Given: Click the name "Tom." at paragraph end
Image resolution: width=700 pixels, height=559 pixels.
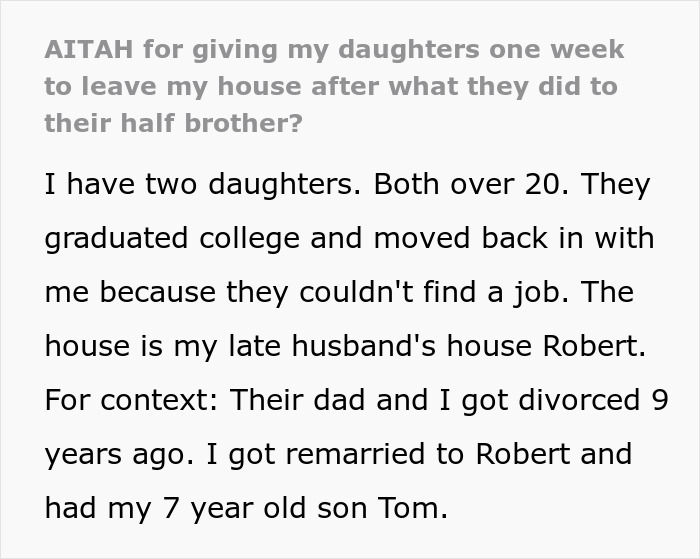Looking at the screenshot, I should click(x=413, y=508).
